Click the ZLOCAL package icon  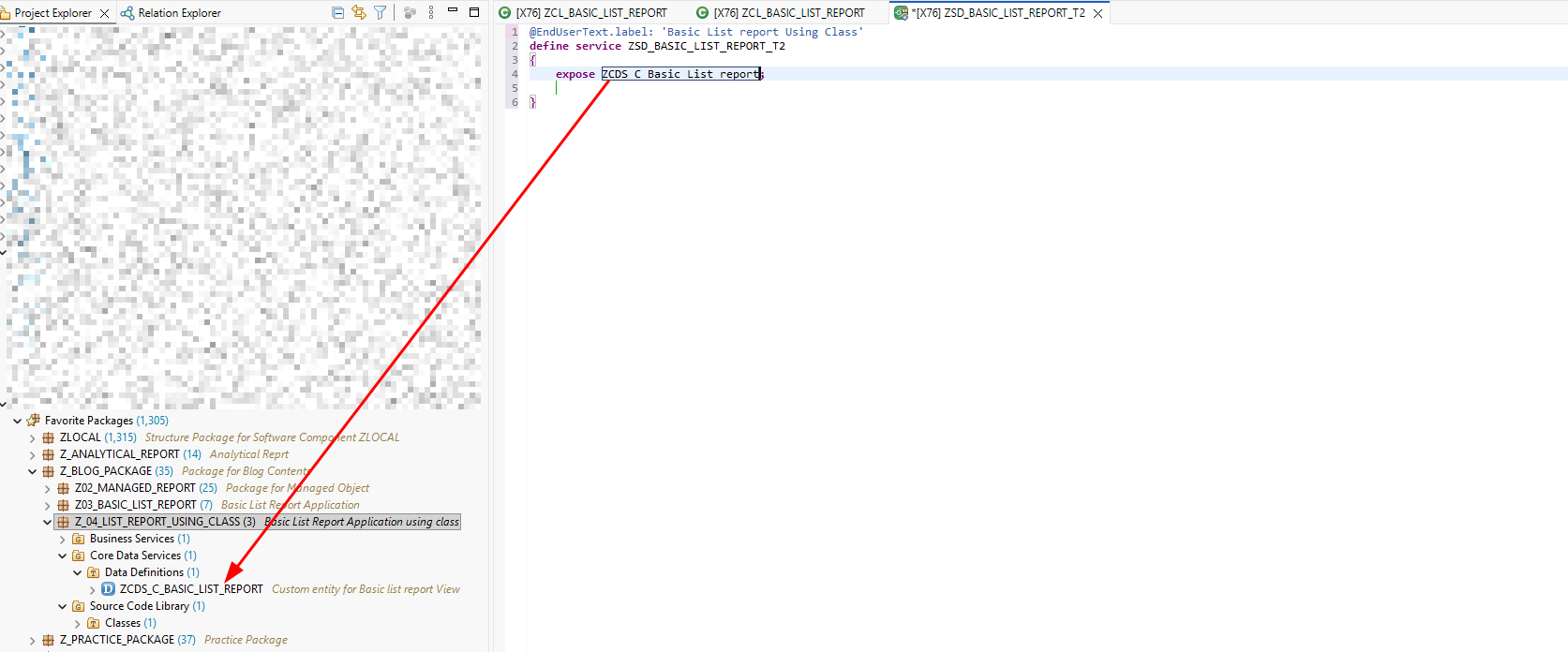pyautogui.click(x=49, y=437)
